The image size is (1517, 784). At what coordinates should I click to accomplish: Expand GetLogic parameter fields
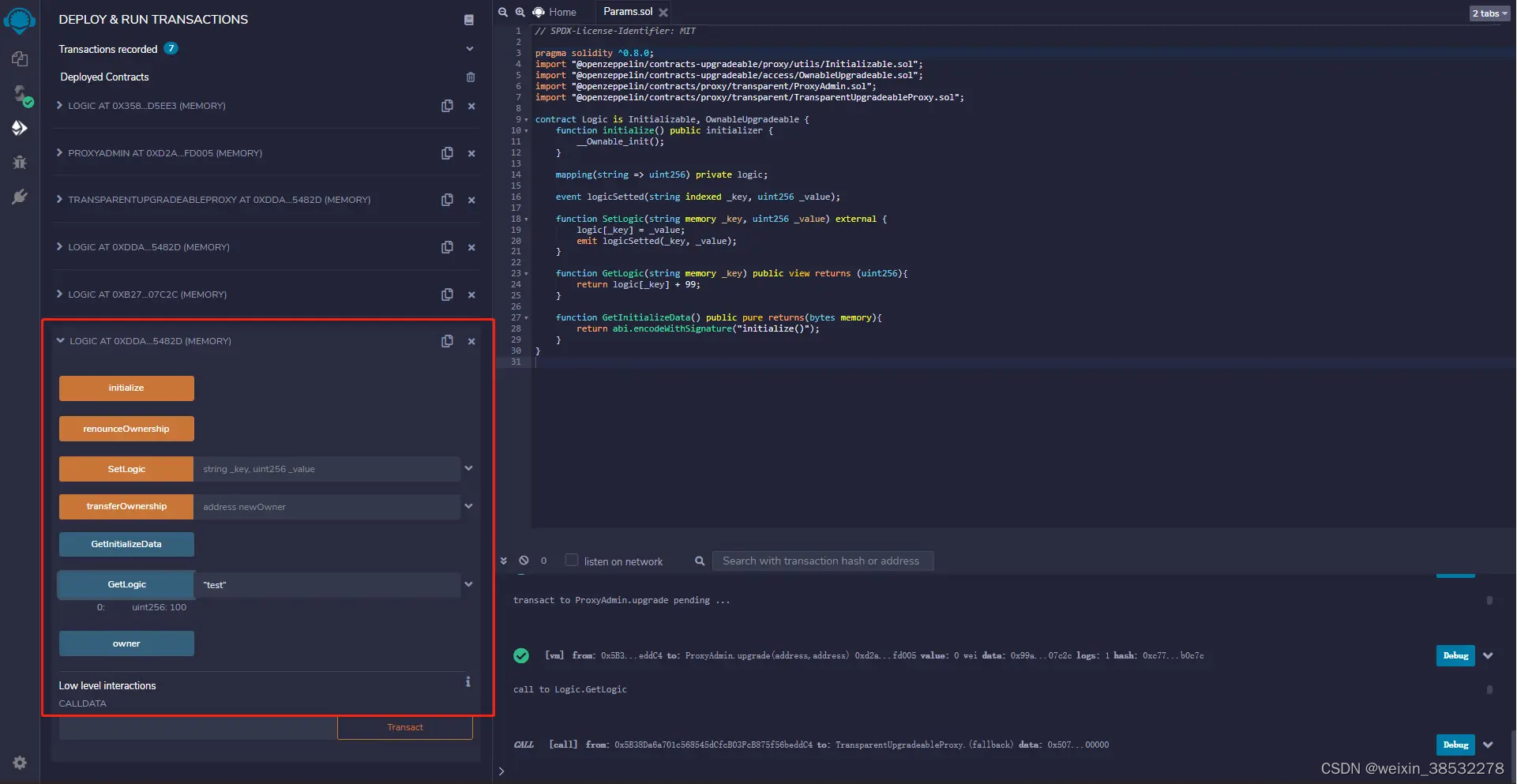click(468, 584)
